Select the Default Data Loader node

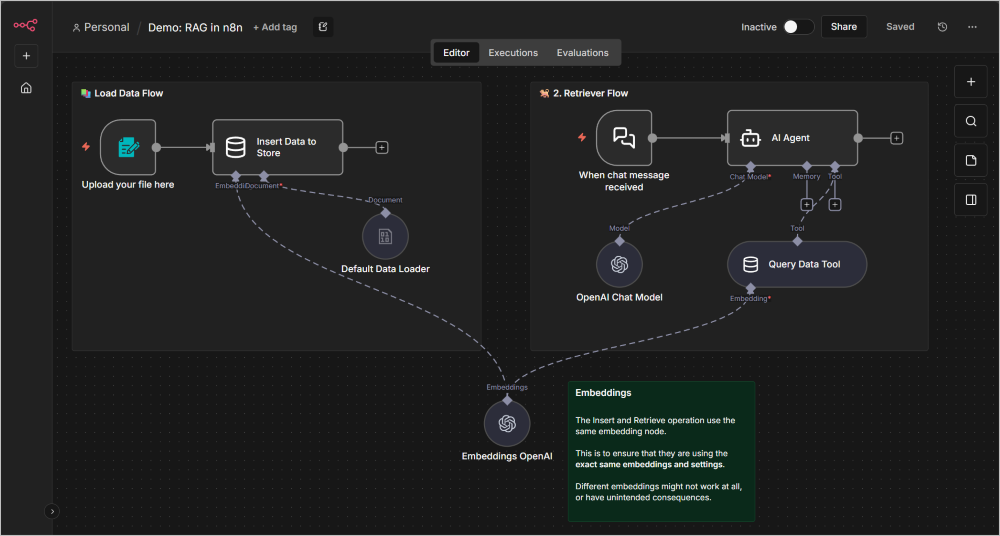point(385,237)
